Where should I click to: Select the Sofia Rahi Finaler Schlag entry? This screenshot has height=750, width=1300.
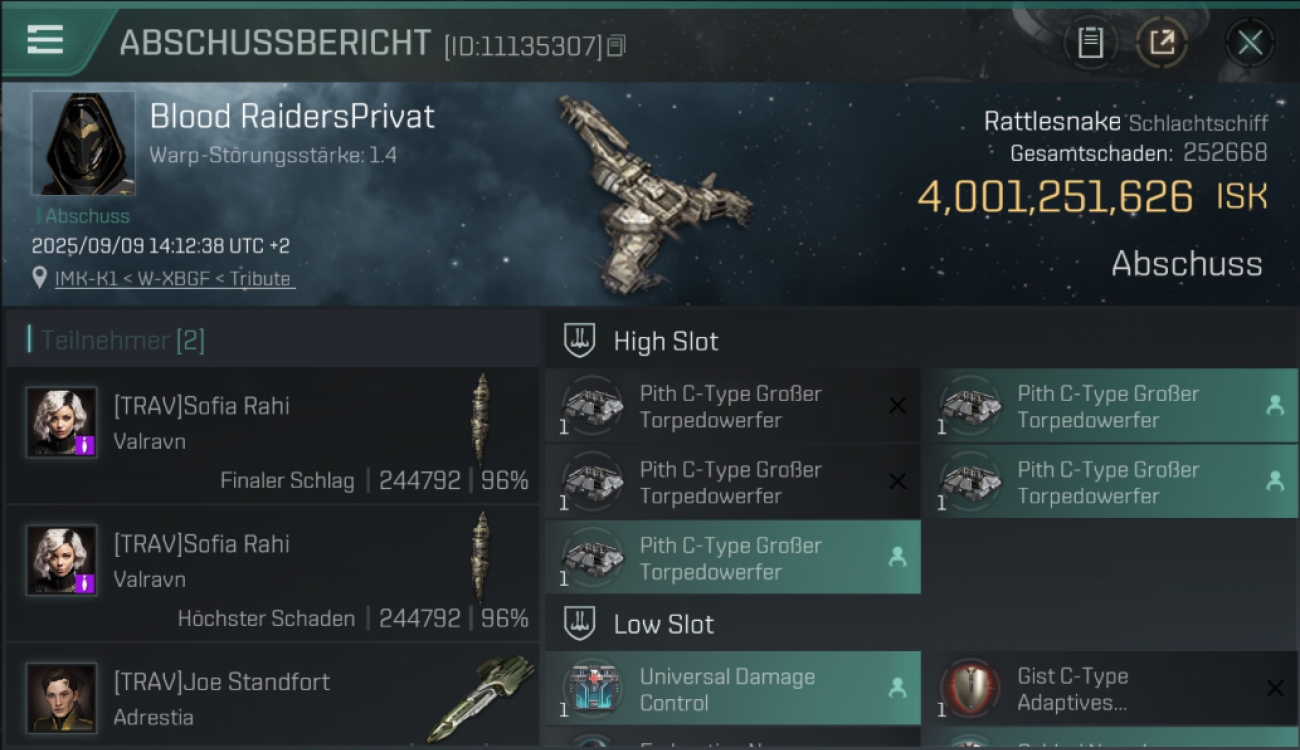(x=272, y=435)
